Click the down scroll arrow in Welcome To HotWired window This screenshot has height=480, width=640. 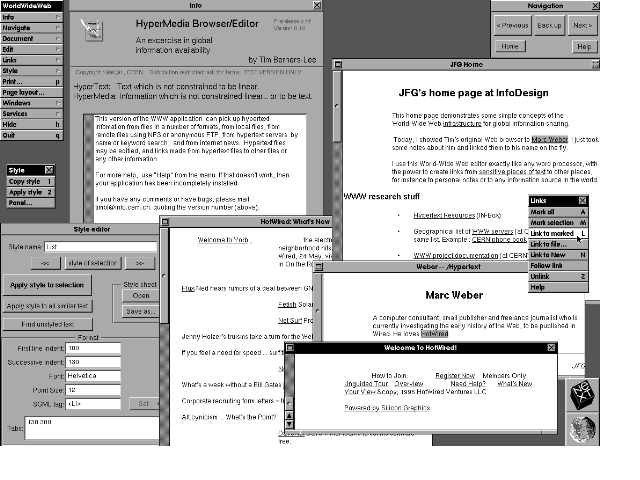pyautogui.click(x=289, y=424)
